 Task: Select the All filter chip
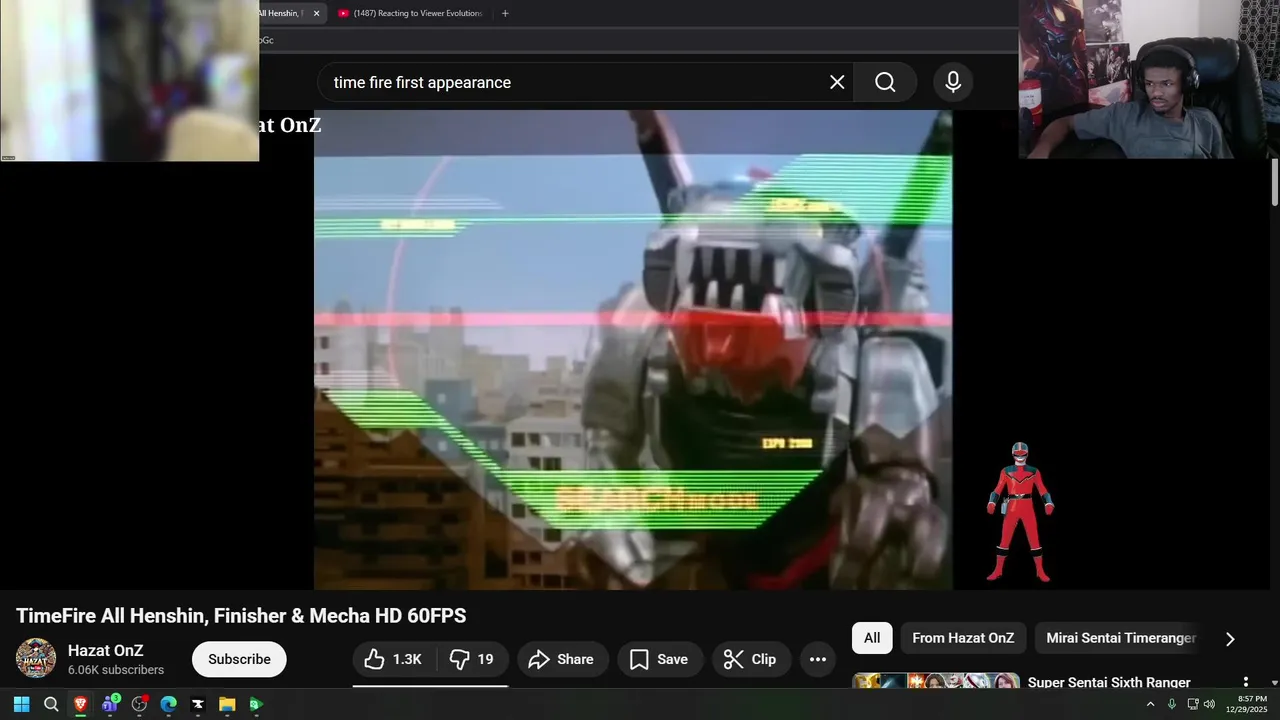coord(872,638)
